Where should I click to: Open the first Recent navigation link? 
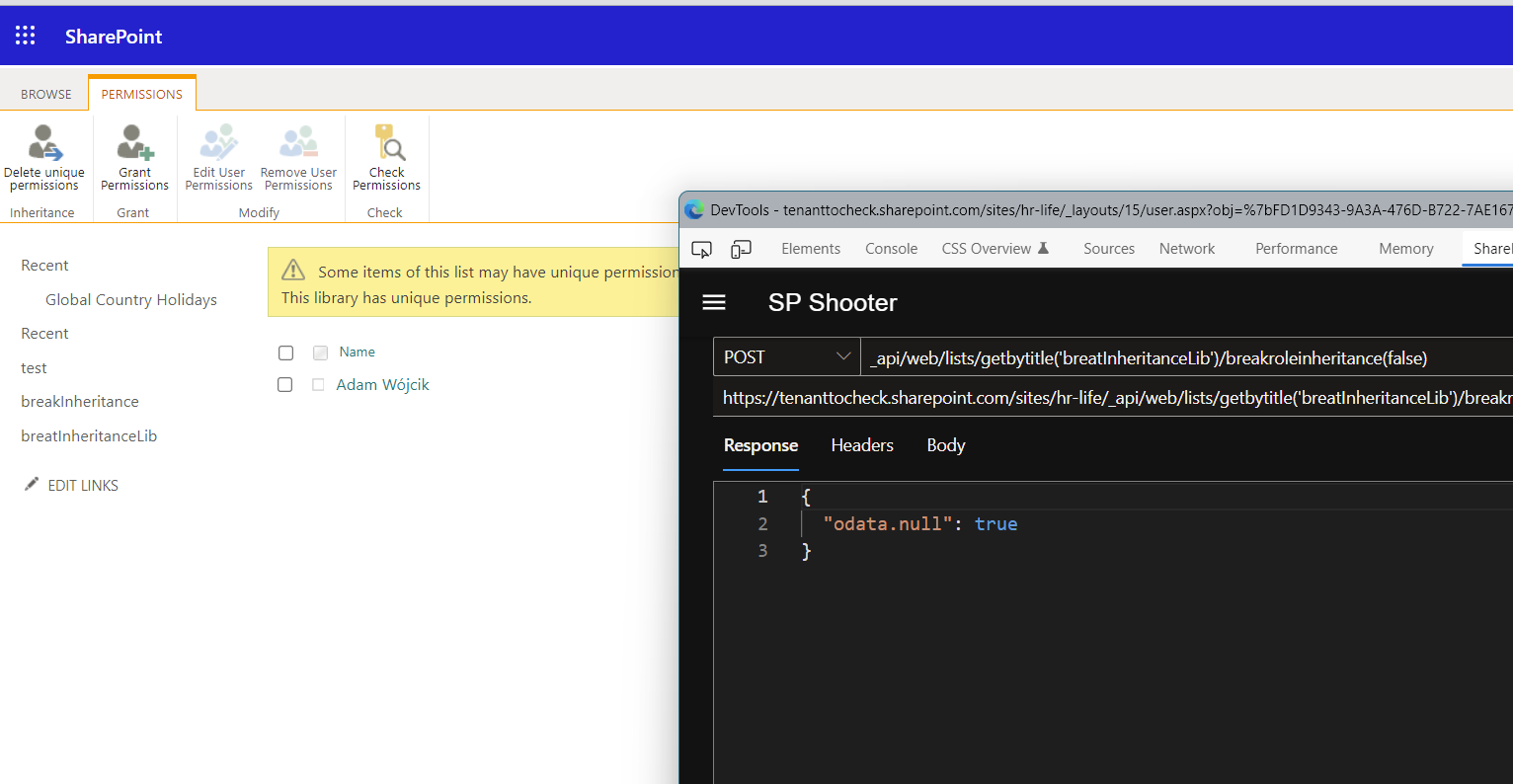[44, 266]
